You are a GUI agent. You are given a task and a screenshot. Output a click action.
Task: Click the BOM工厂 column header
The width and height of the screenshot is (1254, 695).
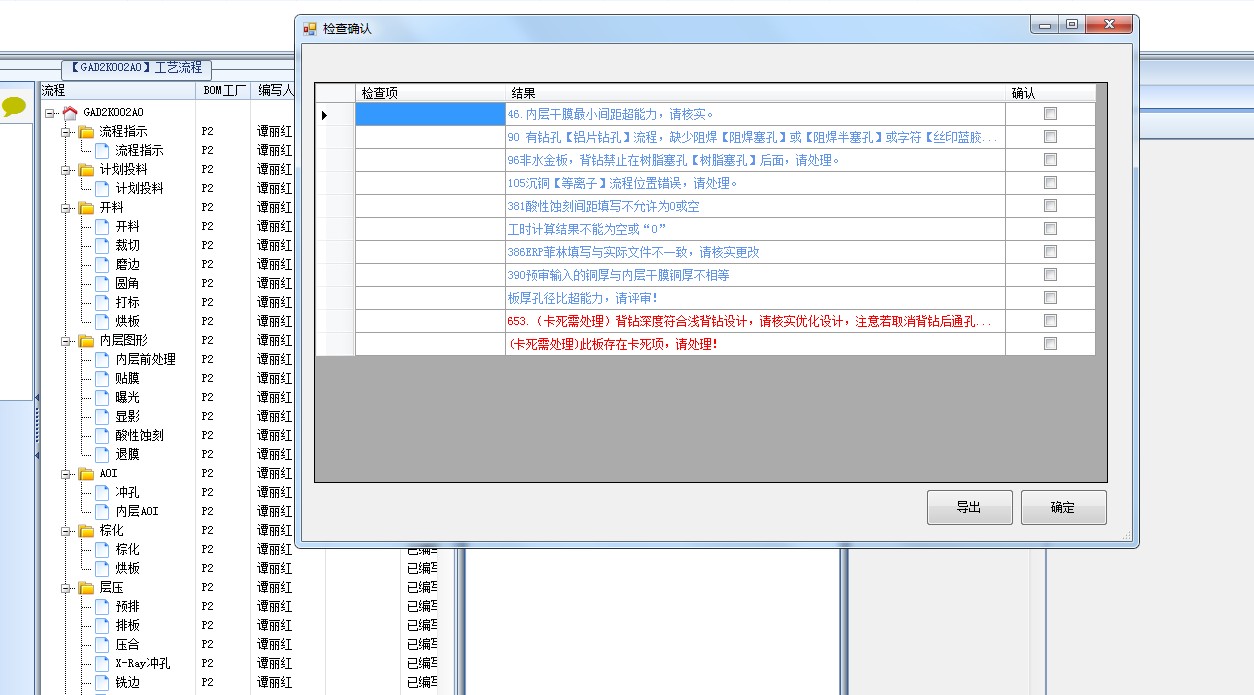[224, 91]
